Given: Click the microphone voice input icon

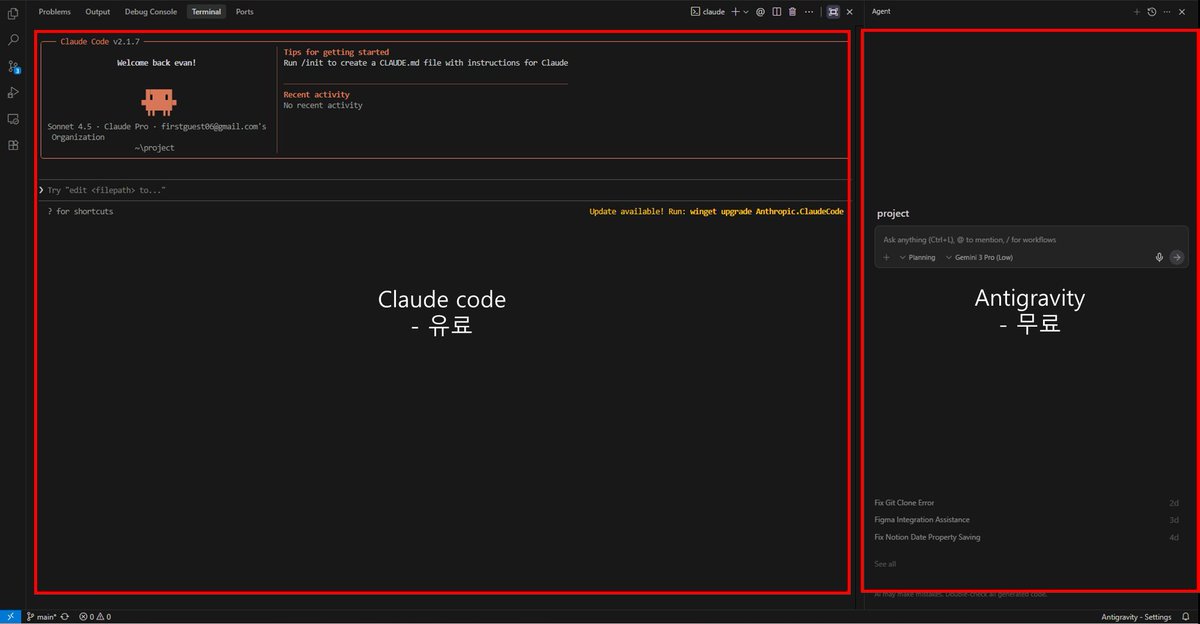Looking at the screenshot, I should tap(1159, 257).
